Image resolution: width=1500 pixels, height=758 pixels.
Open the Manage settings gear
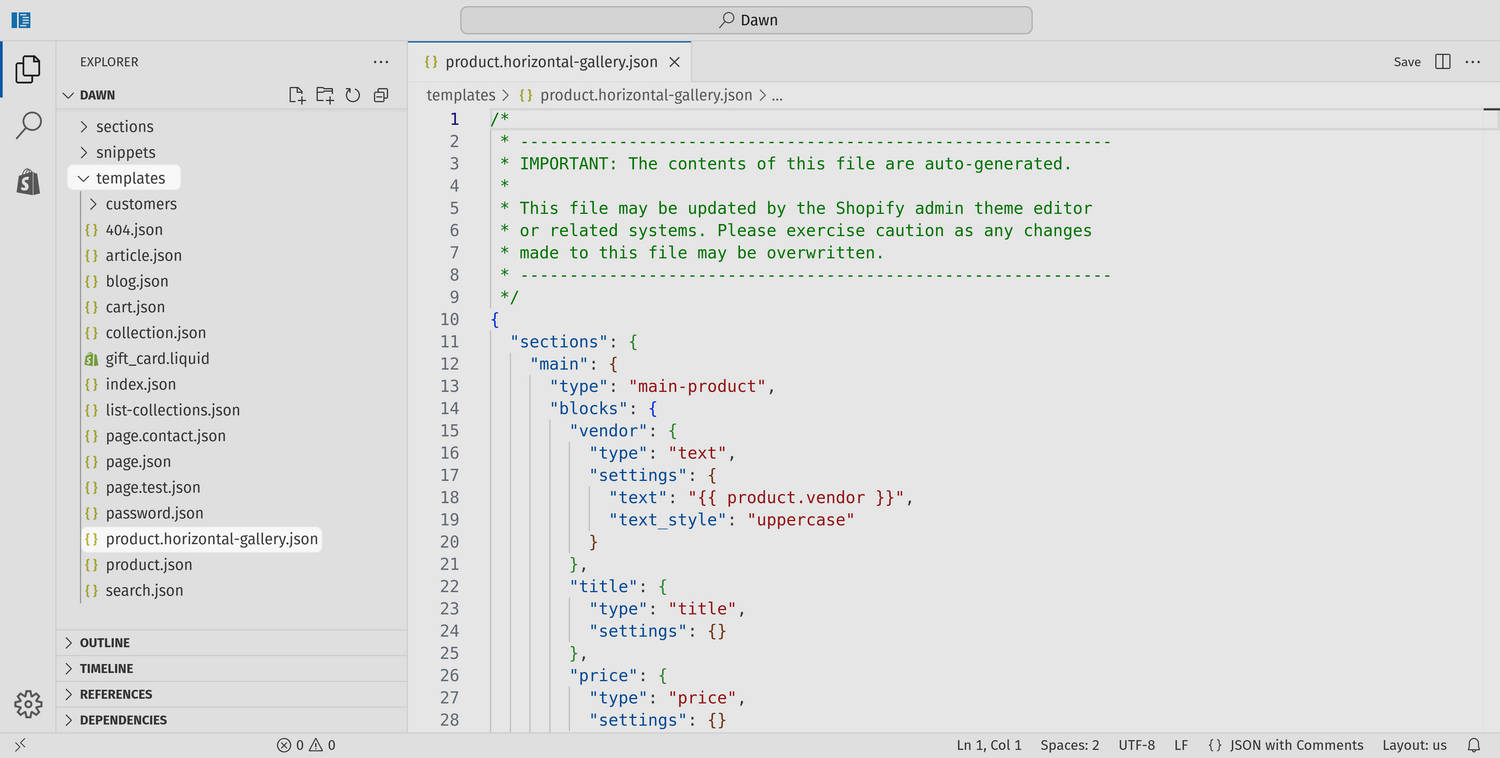point(28,704)
